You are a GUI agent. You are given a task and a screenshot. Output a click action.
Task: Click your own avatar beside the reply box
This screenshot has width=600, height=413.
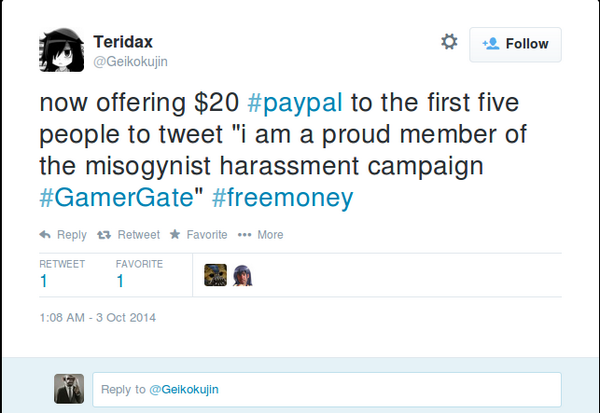coord(69,388)
